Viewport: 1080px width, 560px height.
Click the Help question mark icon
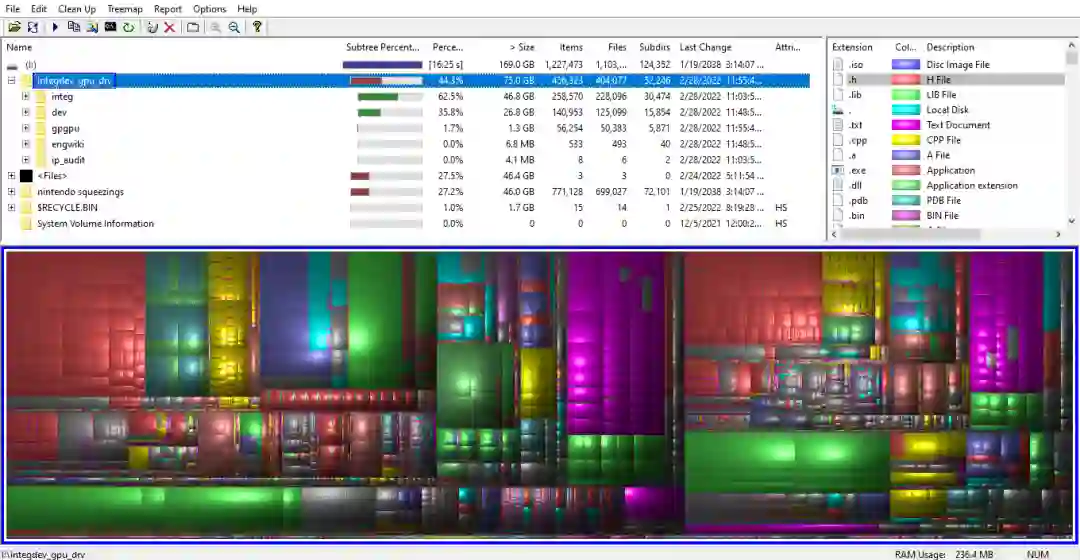(257, 28)
